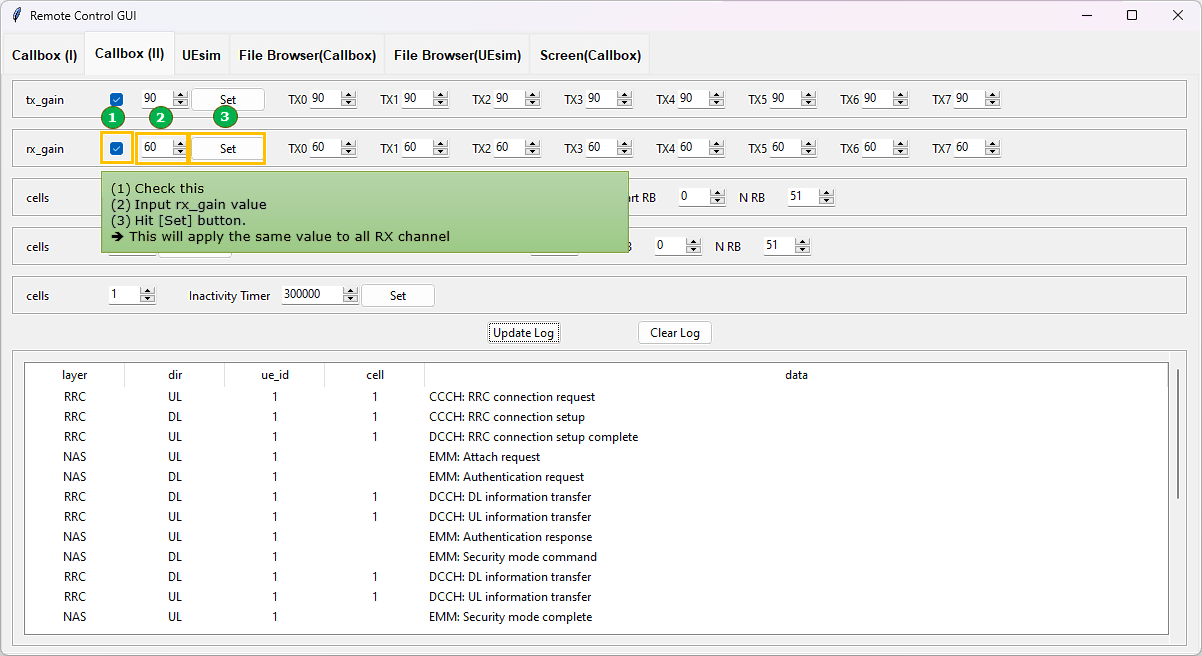Select log row 'EMM: Authentication response'
Screen dimensions: 1202x656
pos(596,537)
